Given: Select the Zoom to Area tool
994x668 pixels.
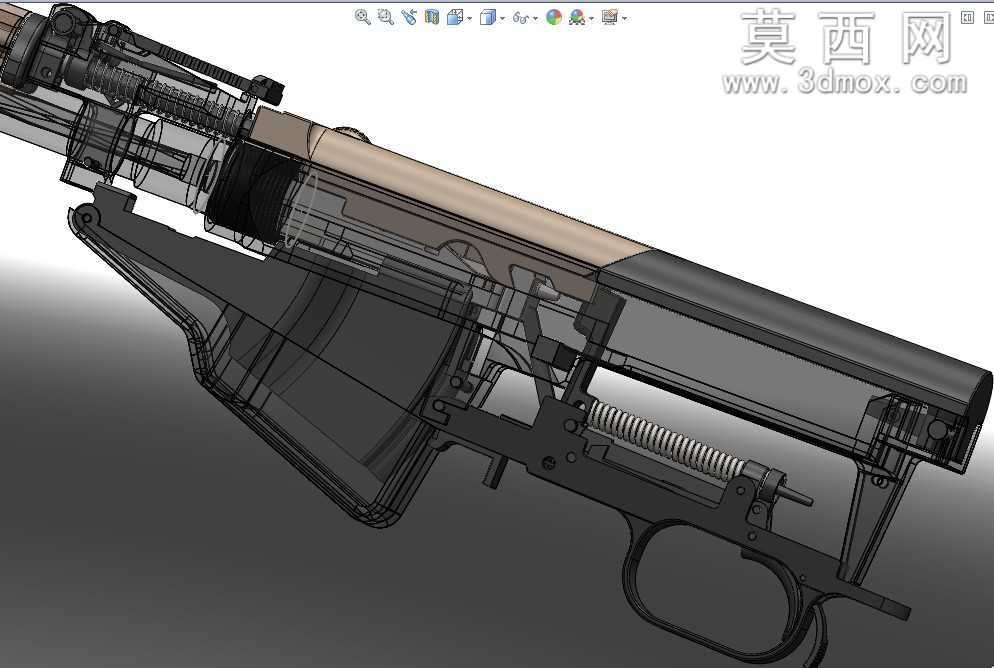Looking at the screenshot, I should [385, 17].
